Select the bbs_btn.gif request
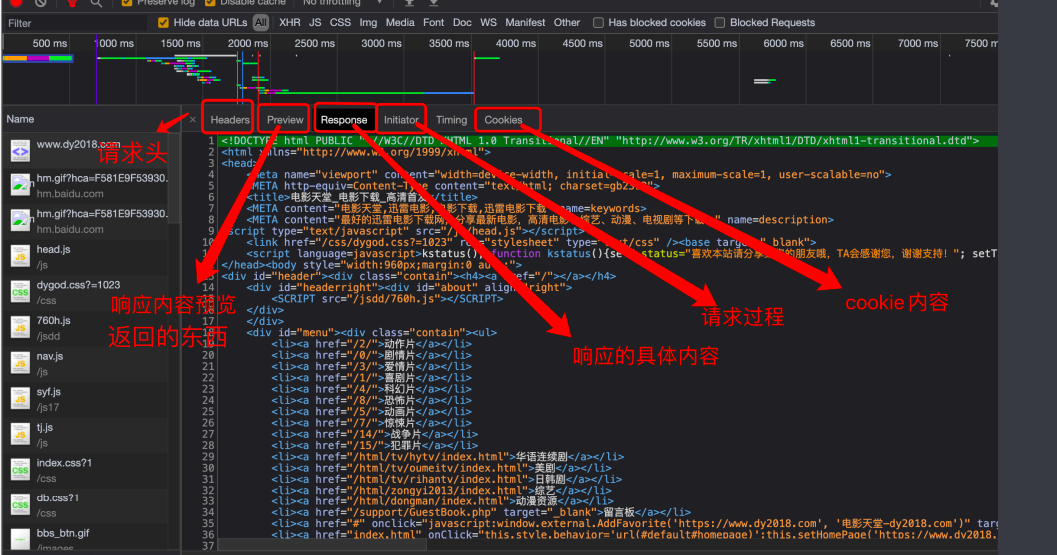The height and width of the screenshot is (555, 1057). 86,539
